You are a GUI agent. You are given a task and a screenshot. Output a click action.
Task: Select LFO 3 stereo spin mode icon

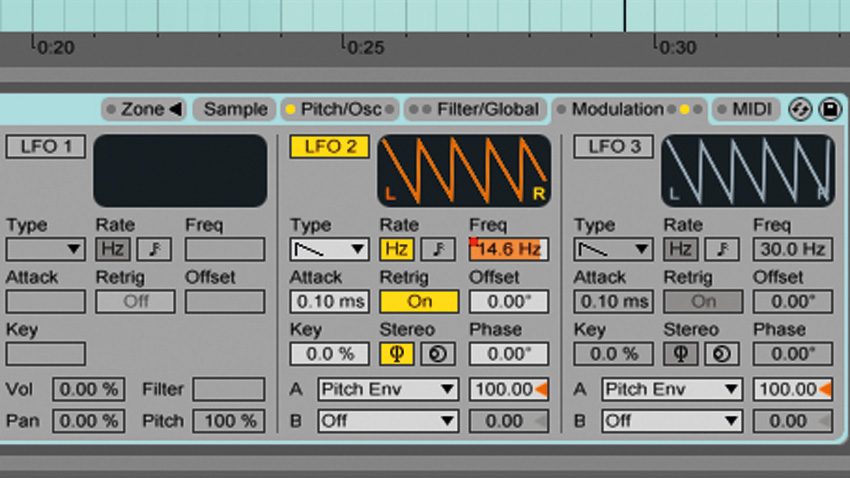[722, 354]
